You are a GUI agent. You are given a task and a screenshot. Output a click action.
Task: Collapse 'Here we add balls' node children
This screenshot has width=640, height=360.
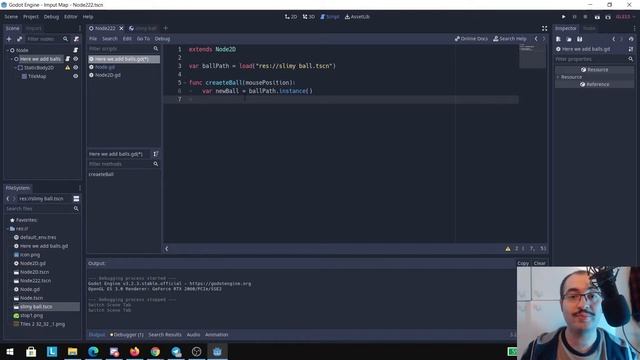pos(12,59)
